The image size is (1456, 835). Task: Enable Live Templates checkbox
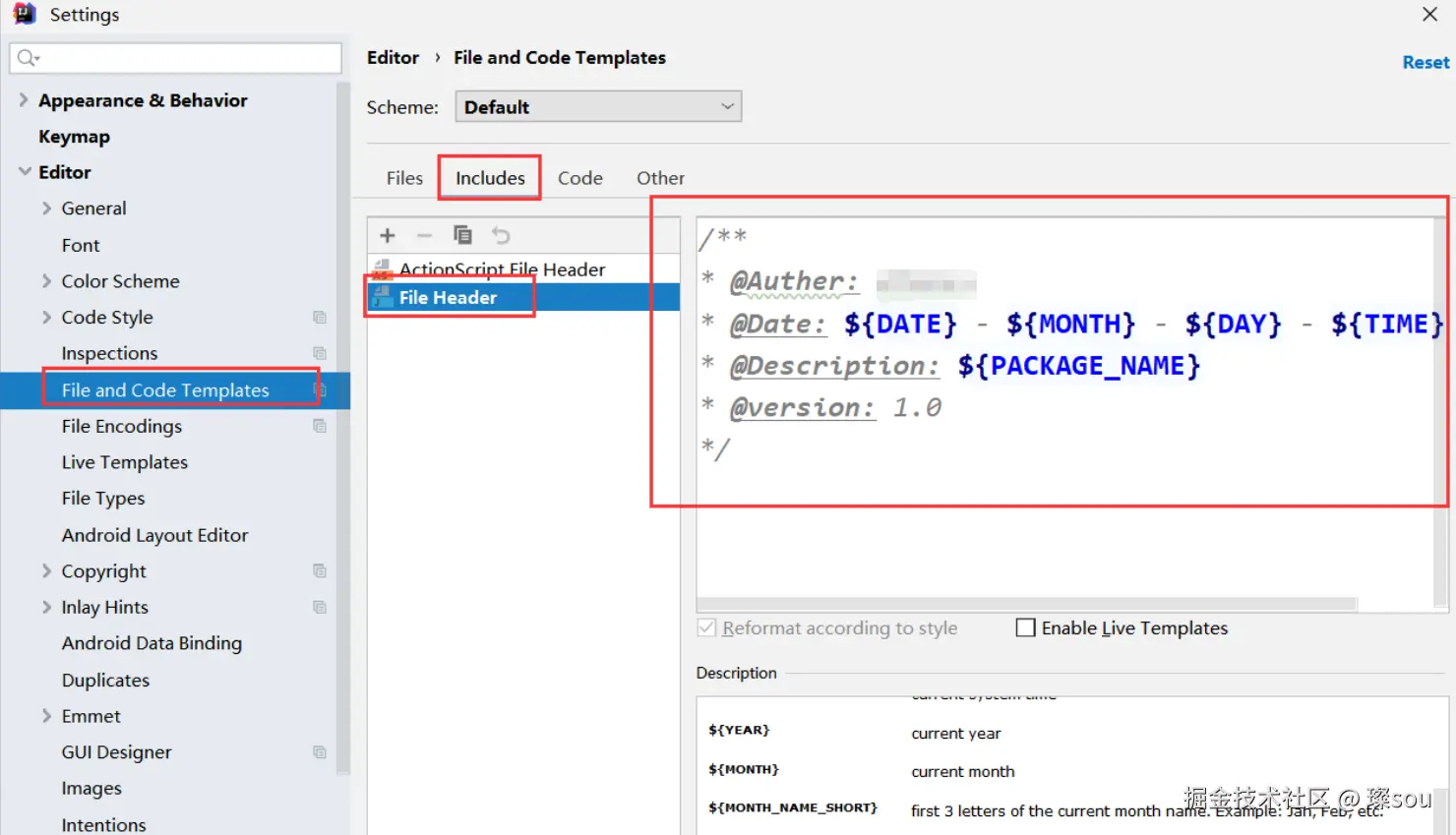(1025, 627)
